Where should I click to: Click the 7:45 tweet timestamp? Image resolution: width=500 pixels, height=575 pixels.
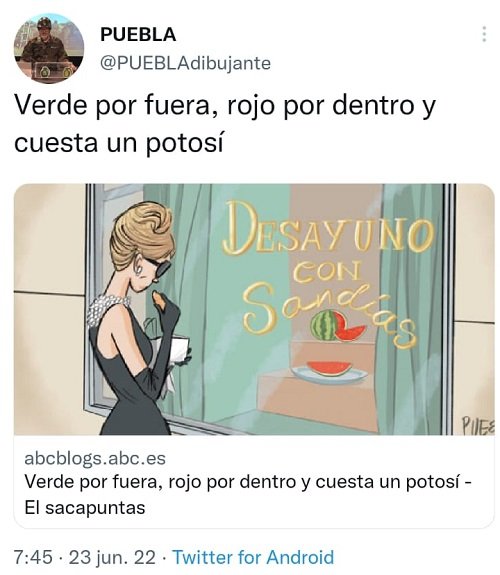coord(33,557)
